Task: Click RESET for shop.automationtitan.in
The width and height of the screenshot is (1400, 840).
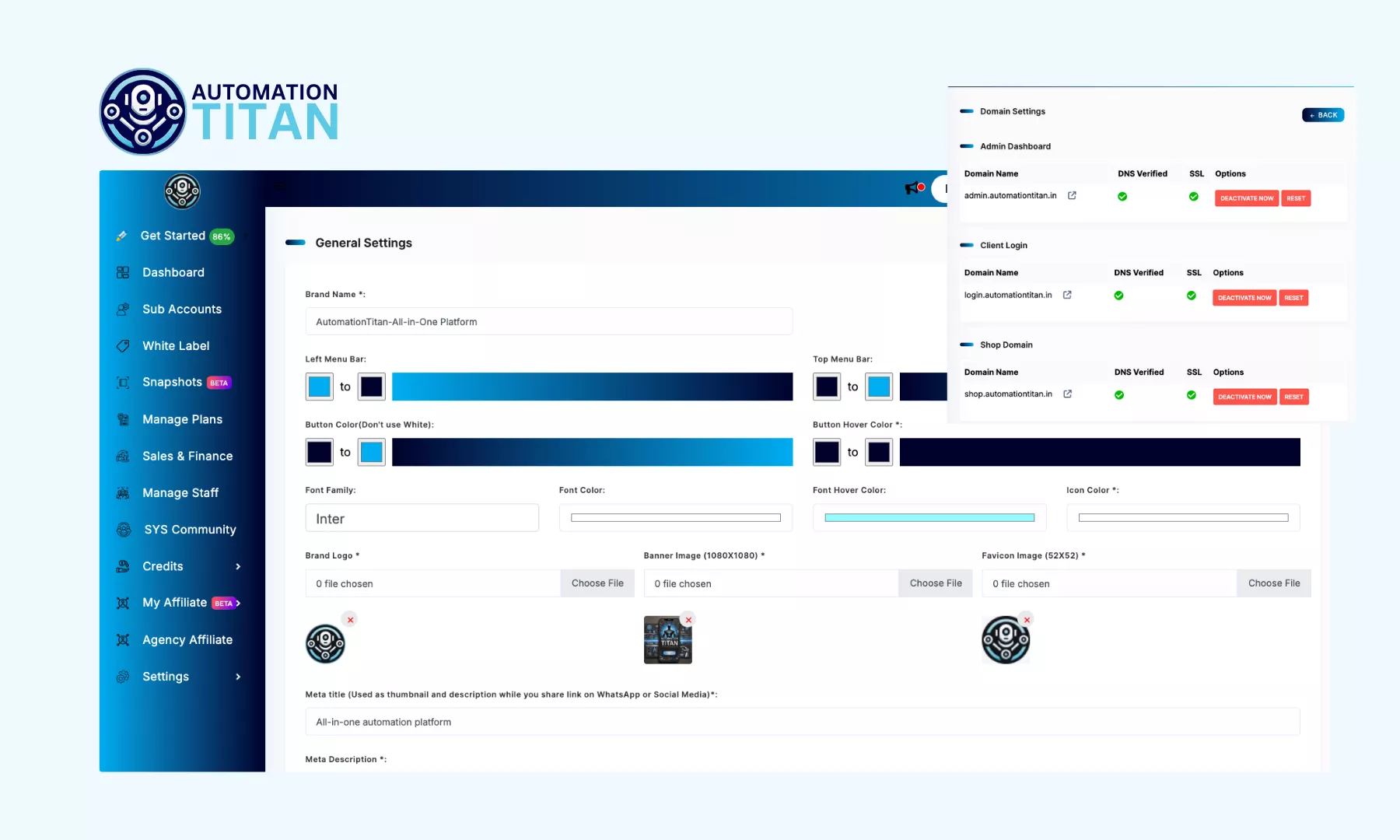Action: pyautogui.click(x=1293, y=397)
